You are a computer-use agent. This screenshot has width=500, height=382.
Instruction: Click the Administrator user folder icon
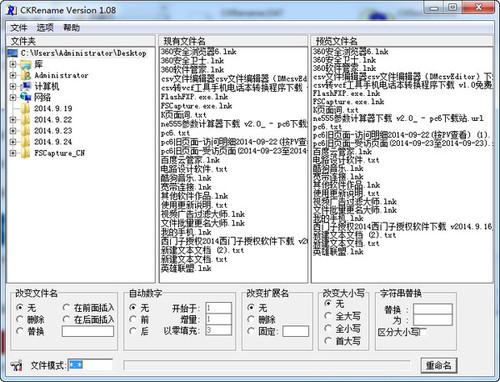[26, 75]
